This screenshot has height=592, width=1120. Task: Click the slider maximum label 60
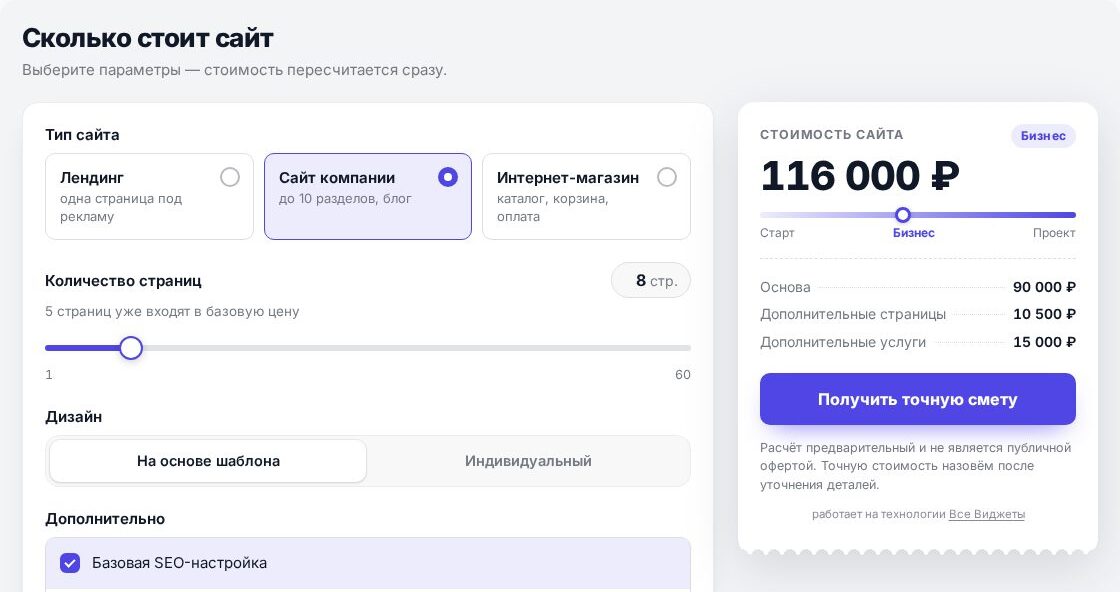pyautogui.click(x=683, y=375)
